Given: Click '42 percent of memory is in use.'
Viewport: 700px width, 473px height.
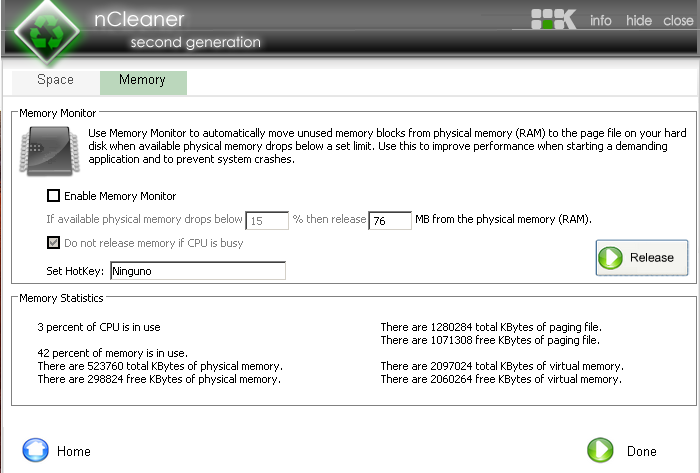Looking at the screenshot, I should (x=112, y=353).
